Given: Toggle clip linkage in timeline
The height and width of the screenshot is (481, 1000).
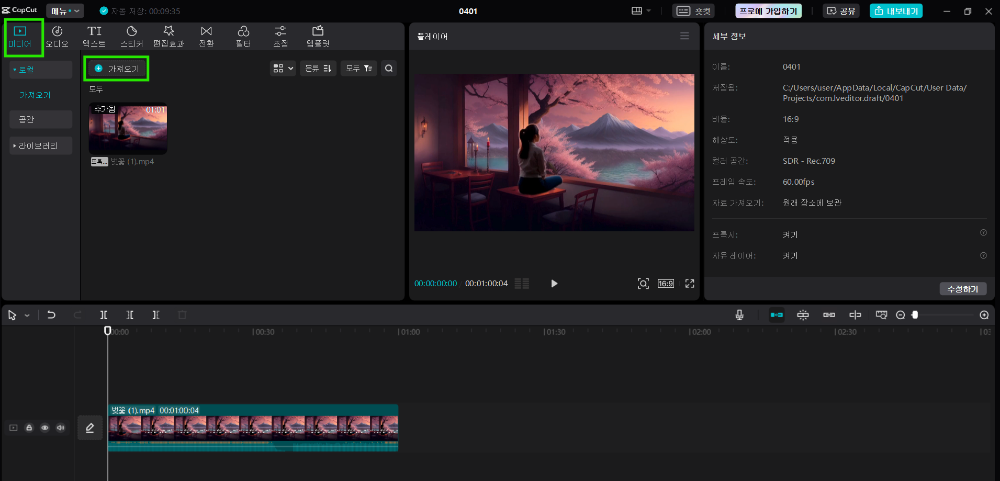Looking at the screenshot, I should 829,315.
